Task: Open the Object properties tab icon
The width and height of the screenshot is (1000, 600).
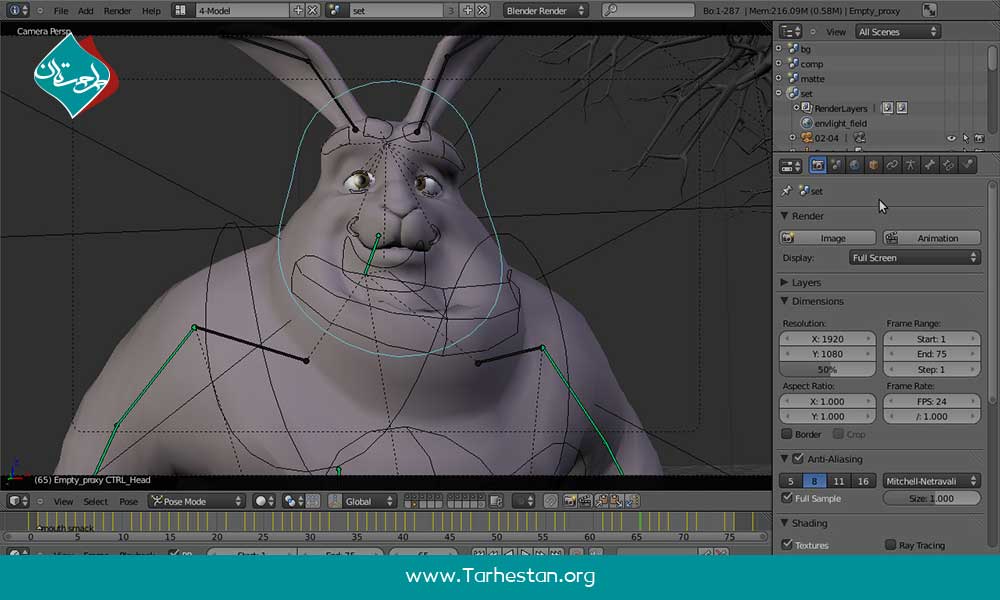Action: point(874,166)
